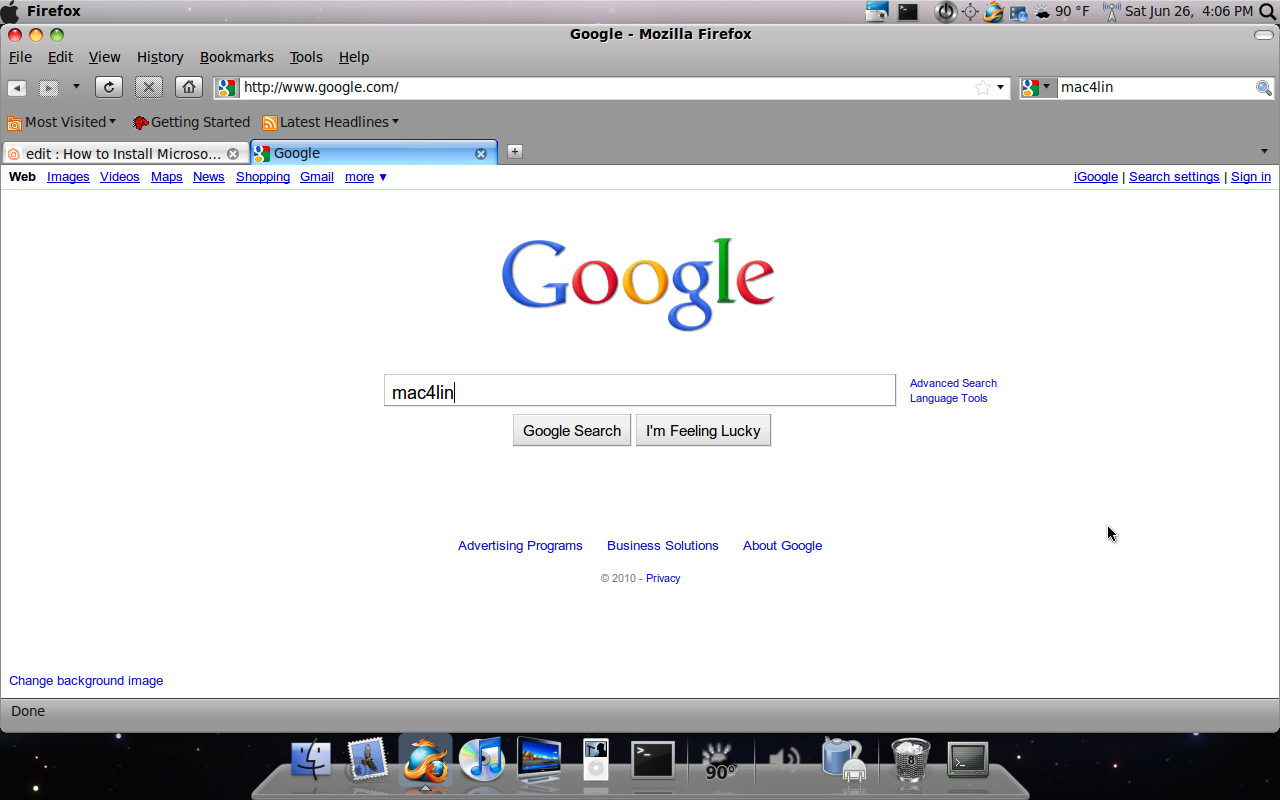
Task: Click the terminal icon in top panel
Action: (908, 12)
